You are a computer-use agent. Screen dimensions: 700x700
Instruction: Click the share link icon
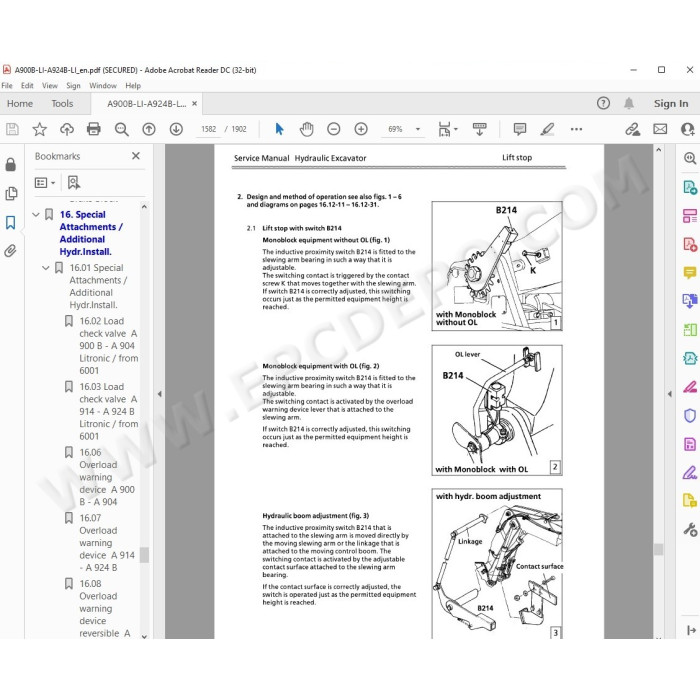tap(632, 129)
